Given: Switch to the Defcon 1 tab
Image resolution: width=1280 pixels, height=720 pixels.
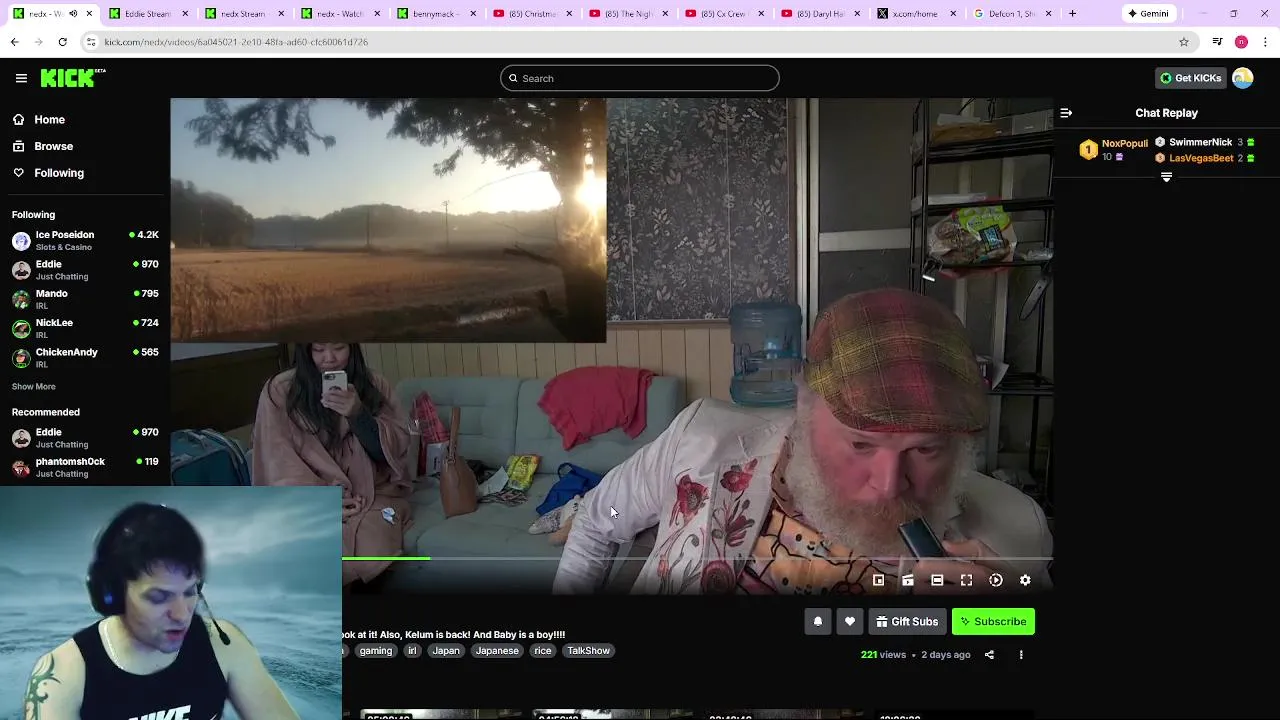Looking at the screenshot, I should click(x=1010, y=14).
